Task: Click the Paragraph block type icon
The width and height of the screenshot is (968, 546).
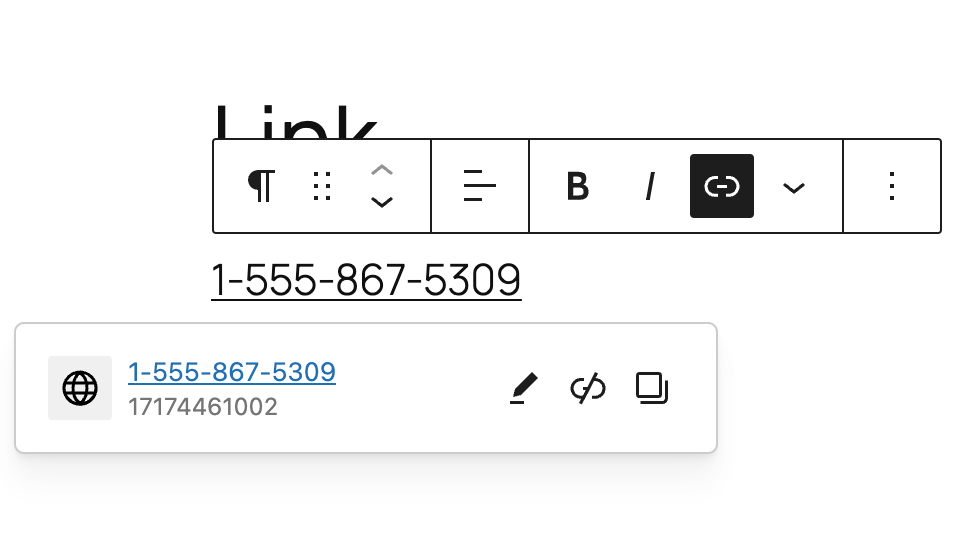Action: pos(261,186)
